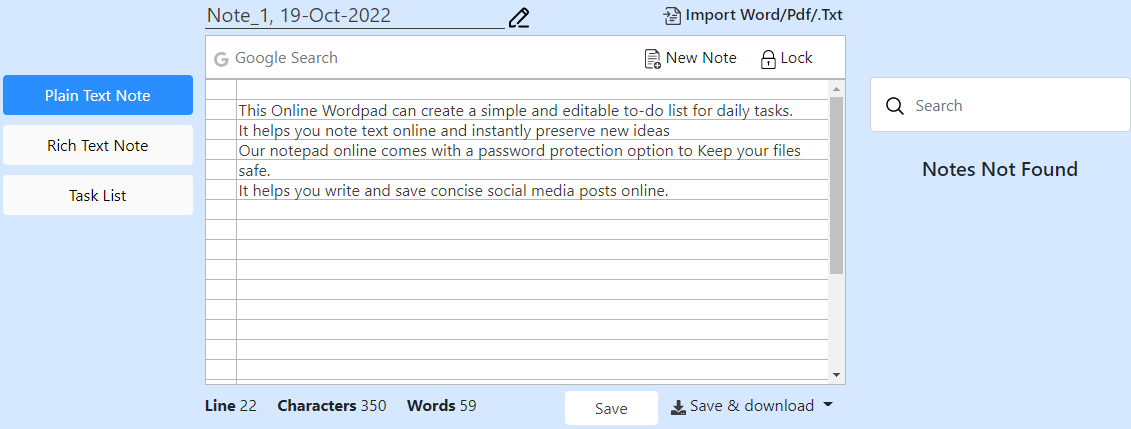Click the Lock padlock icon
This screenshot has width=1131, height=429.
(768, 58)
